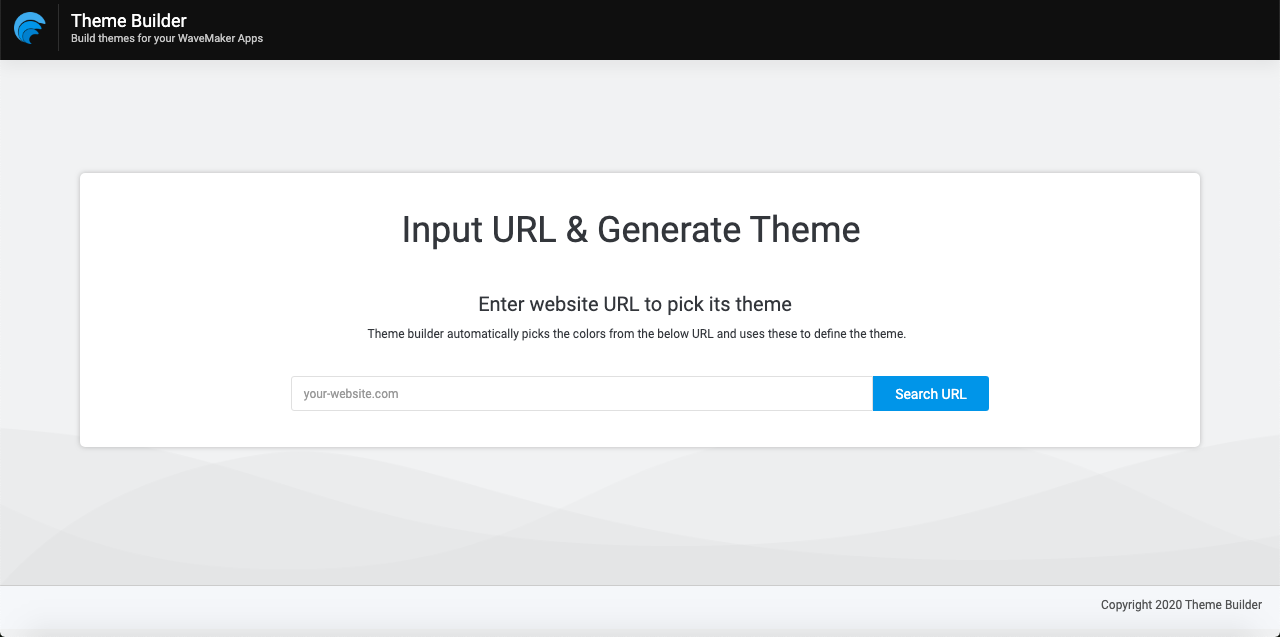Screen dimensions: 1280x637
Task: Select the Theme Builder title text
Action: (128, 20)
